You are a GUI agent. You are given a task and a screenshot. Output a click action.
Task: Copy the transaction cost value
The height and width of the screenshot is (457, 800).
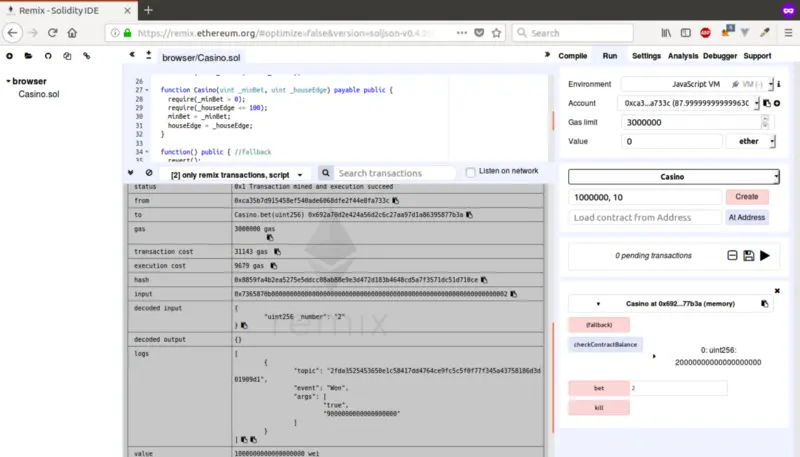277,251
